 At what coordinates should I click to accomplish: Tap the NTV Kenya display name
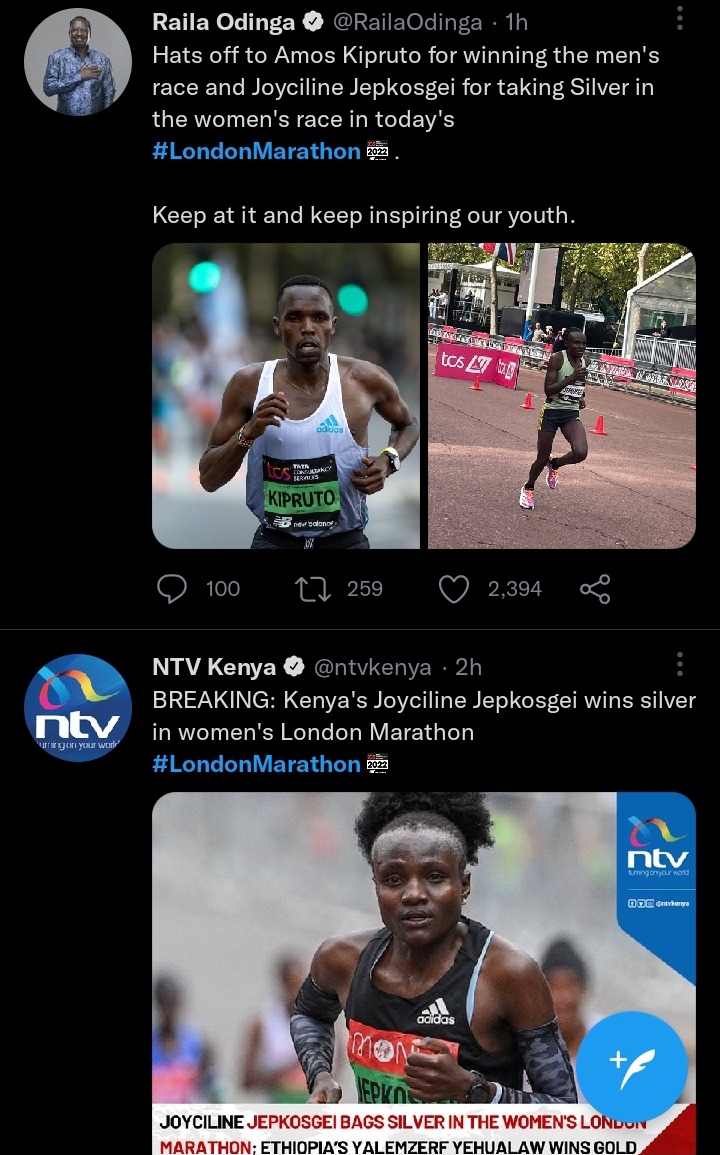click(x=214, y=667)
